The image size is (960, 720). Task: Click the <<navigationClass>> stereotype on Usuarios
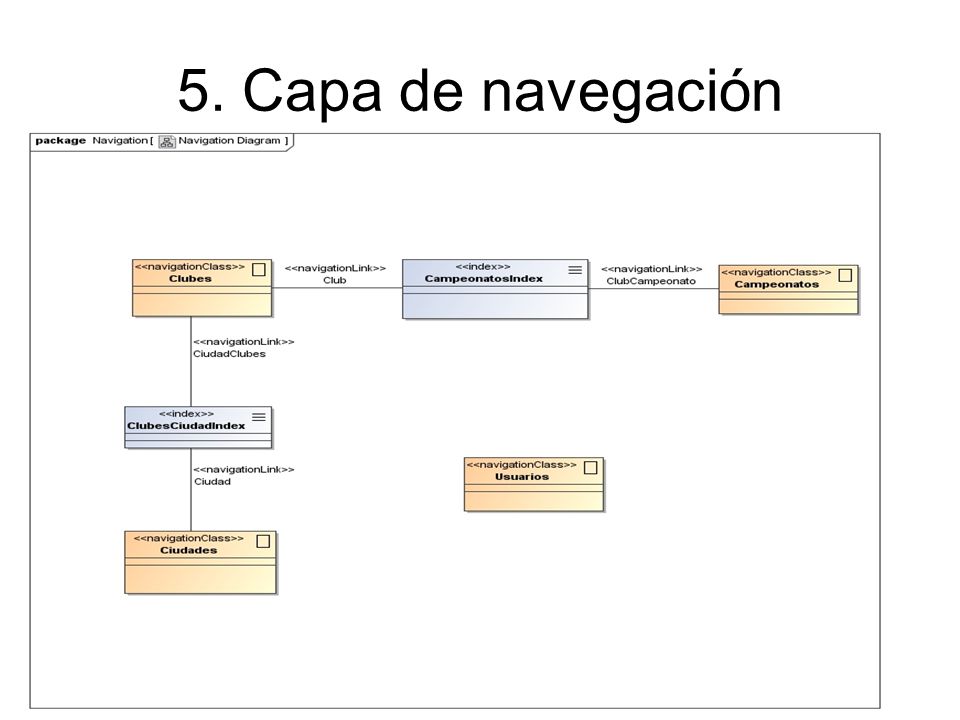(521, 465)
